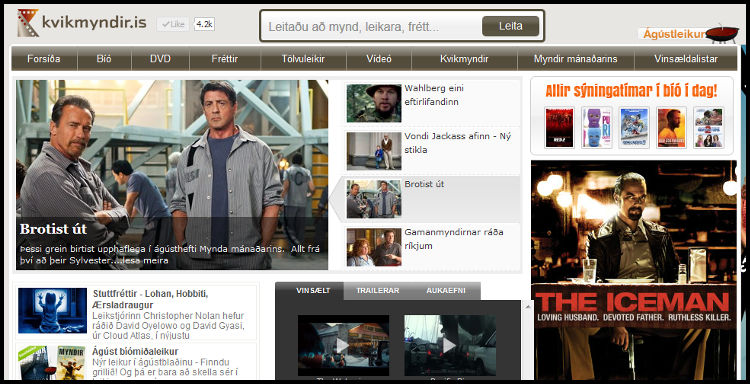
Task: Open the Kvikmyndir menu item
Action: click(464, 59)
